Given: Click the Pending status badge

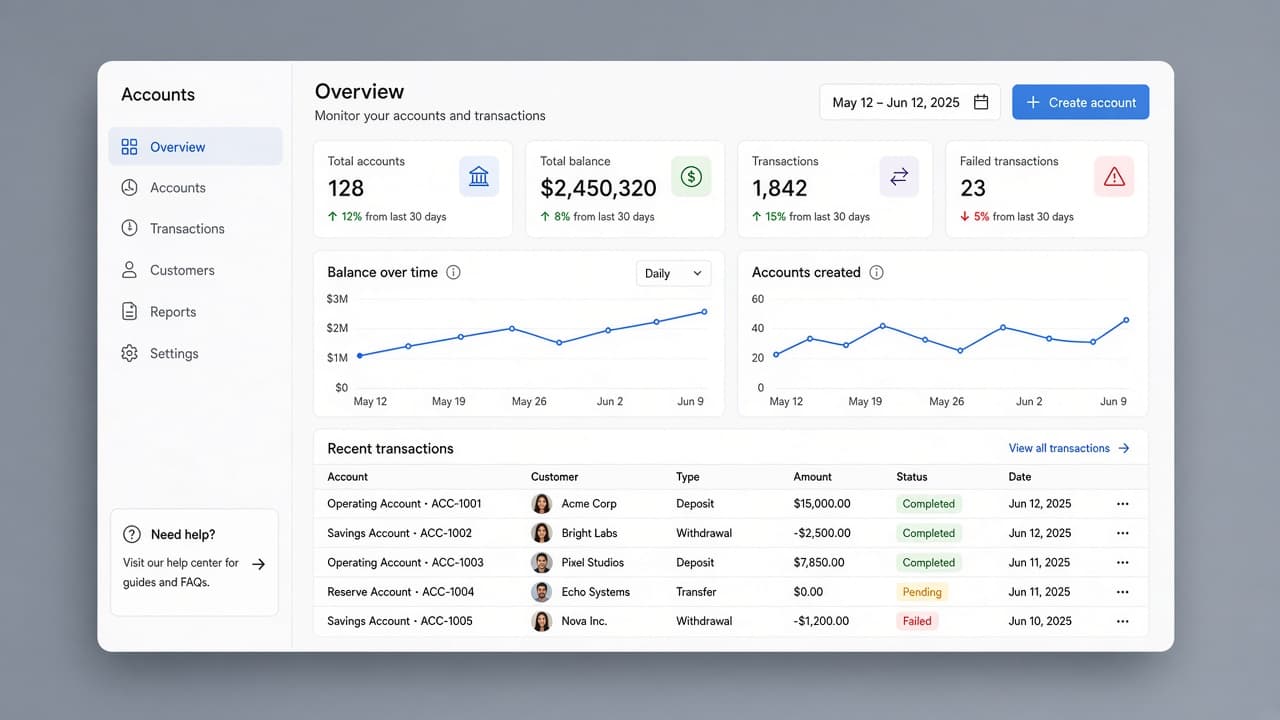Looking at the screenshot, I should [922, 592].
